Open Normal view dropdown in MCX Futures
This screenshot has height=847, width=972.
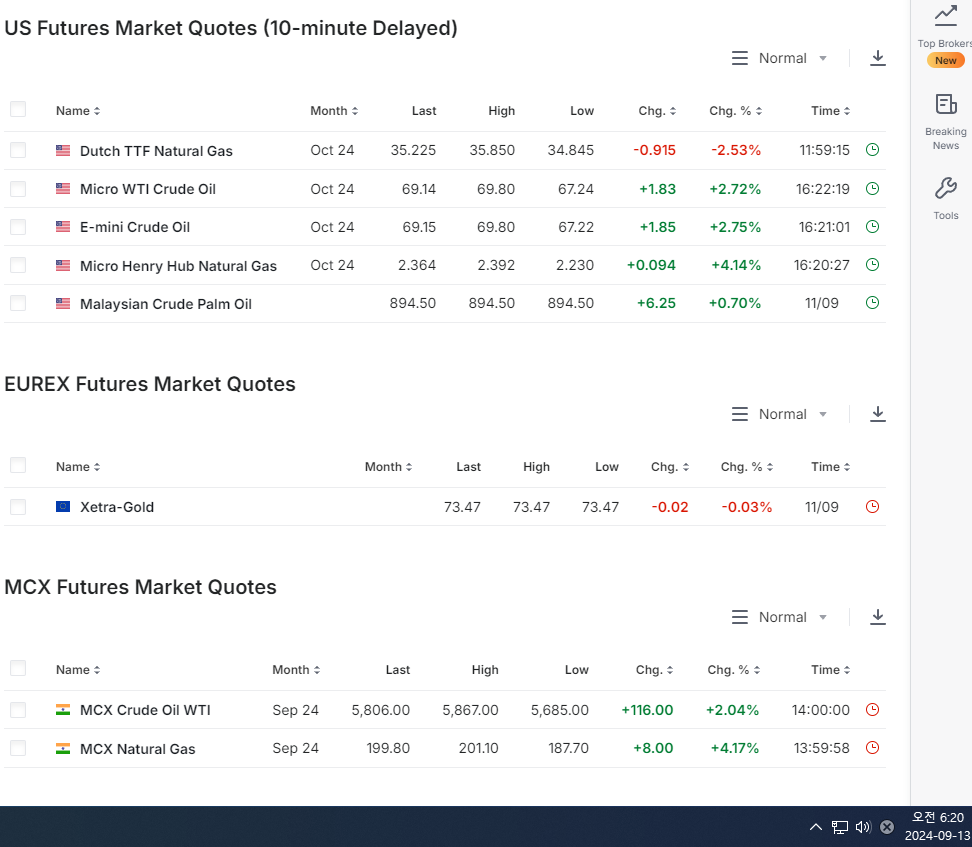793,617
